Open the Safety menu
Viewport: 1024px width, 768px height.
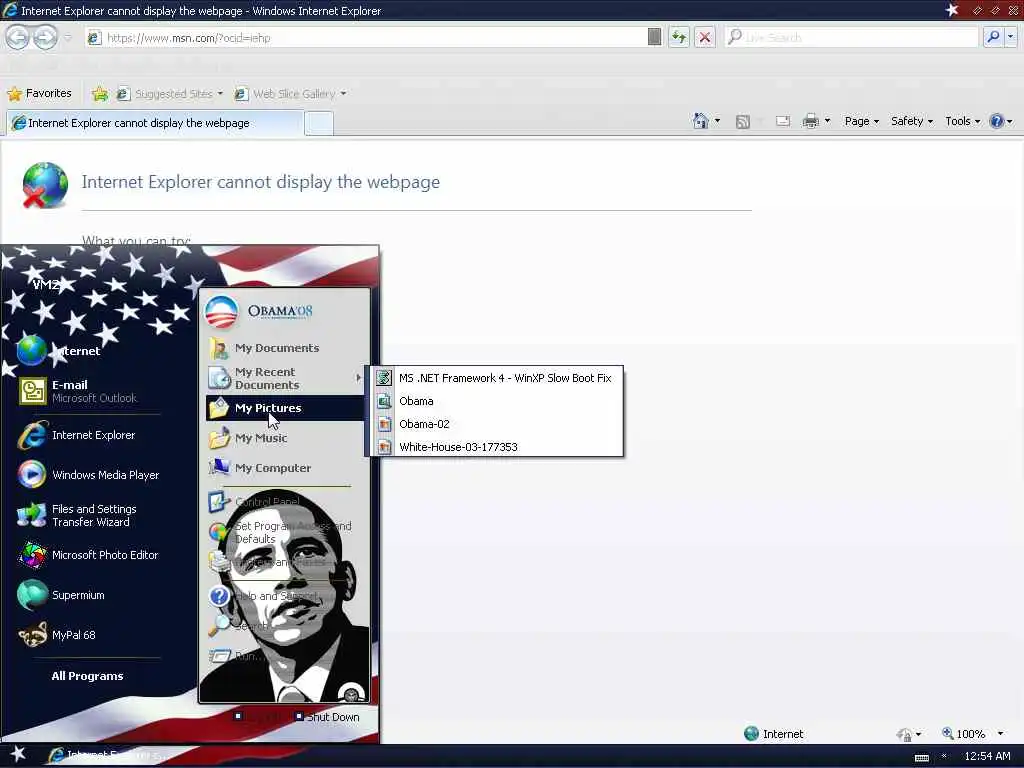[x=912, y=121]
